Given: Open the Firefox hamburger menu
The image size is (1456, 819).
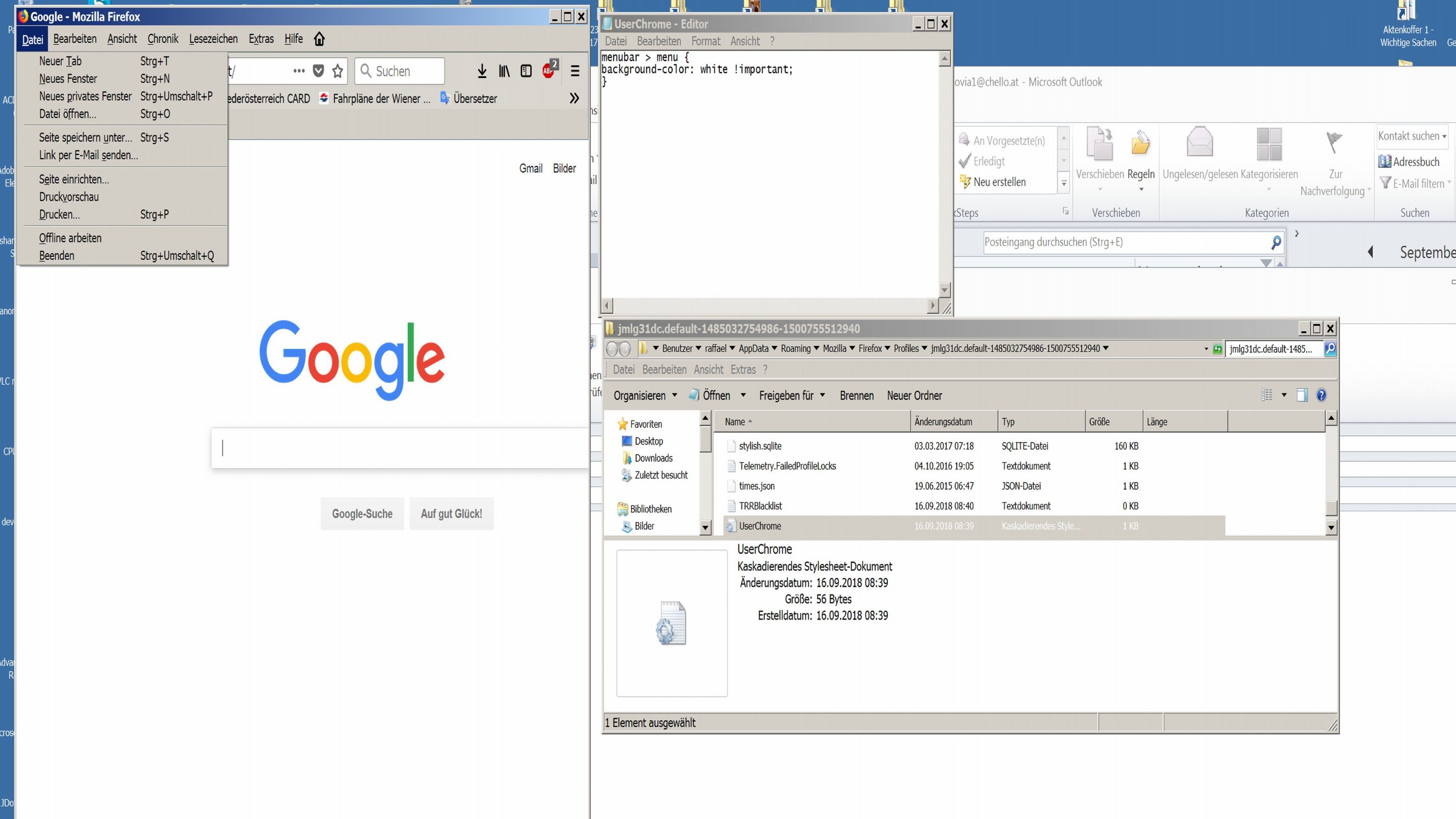Looking at the screenshot, I should (x=575, y=71).
